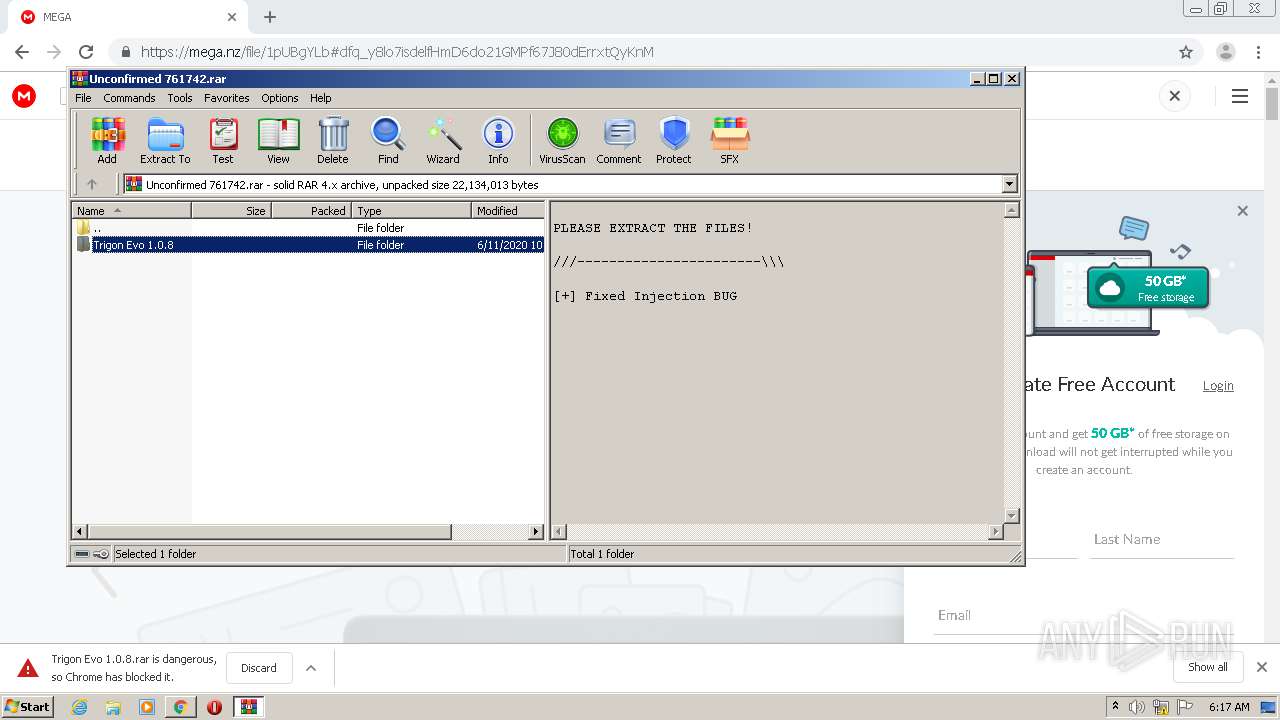Click the system tray volume icon
1280x720 pixels.
(x=1137, y=707)
